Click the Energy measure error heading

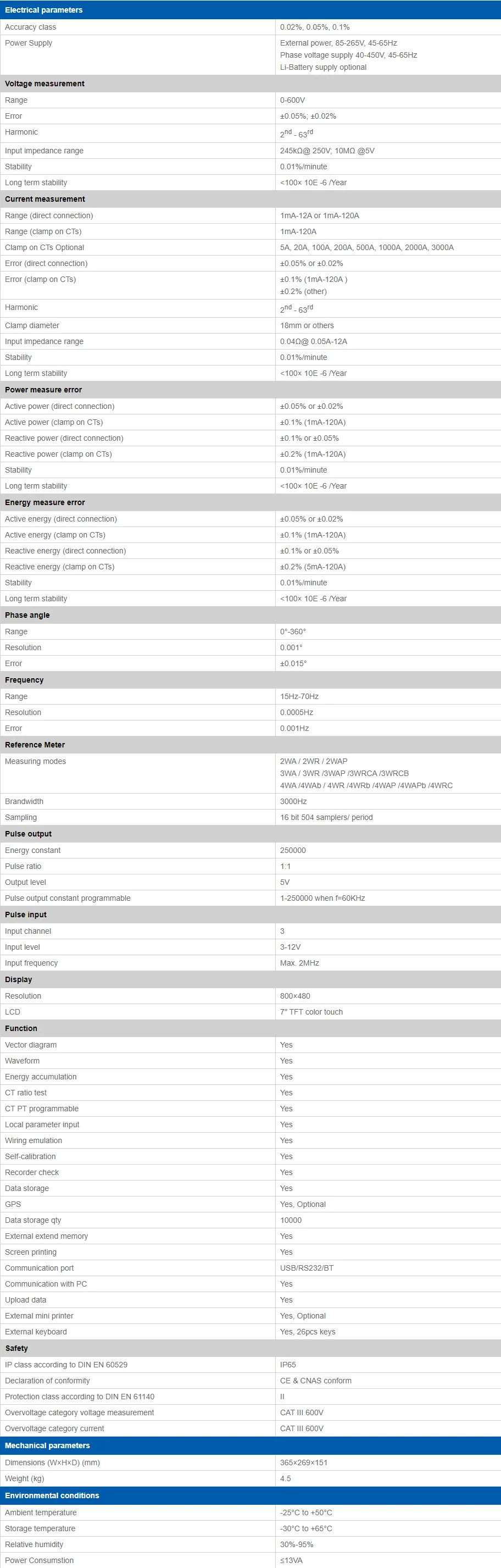coord(45,502)
